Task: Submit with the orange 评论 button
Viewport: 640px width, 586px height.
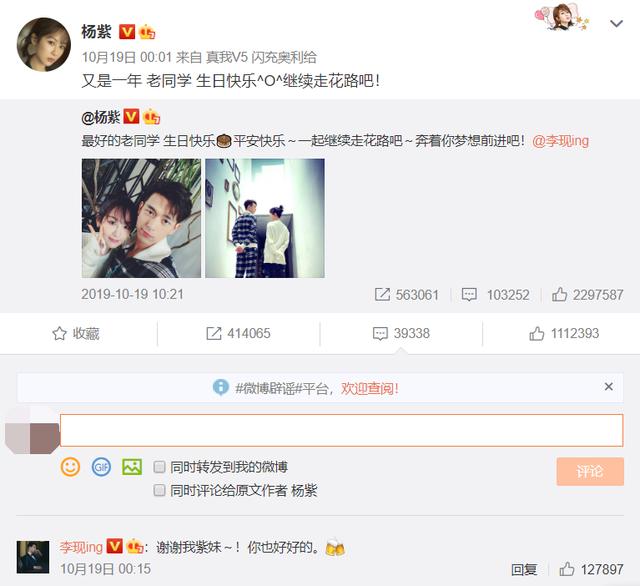Action: tap(590, 471)
